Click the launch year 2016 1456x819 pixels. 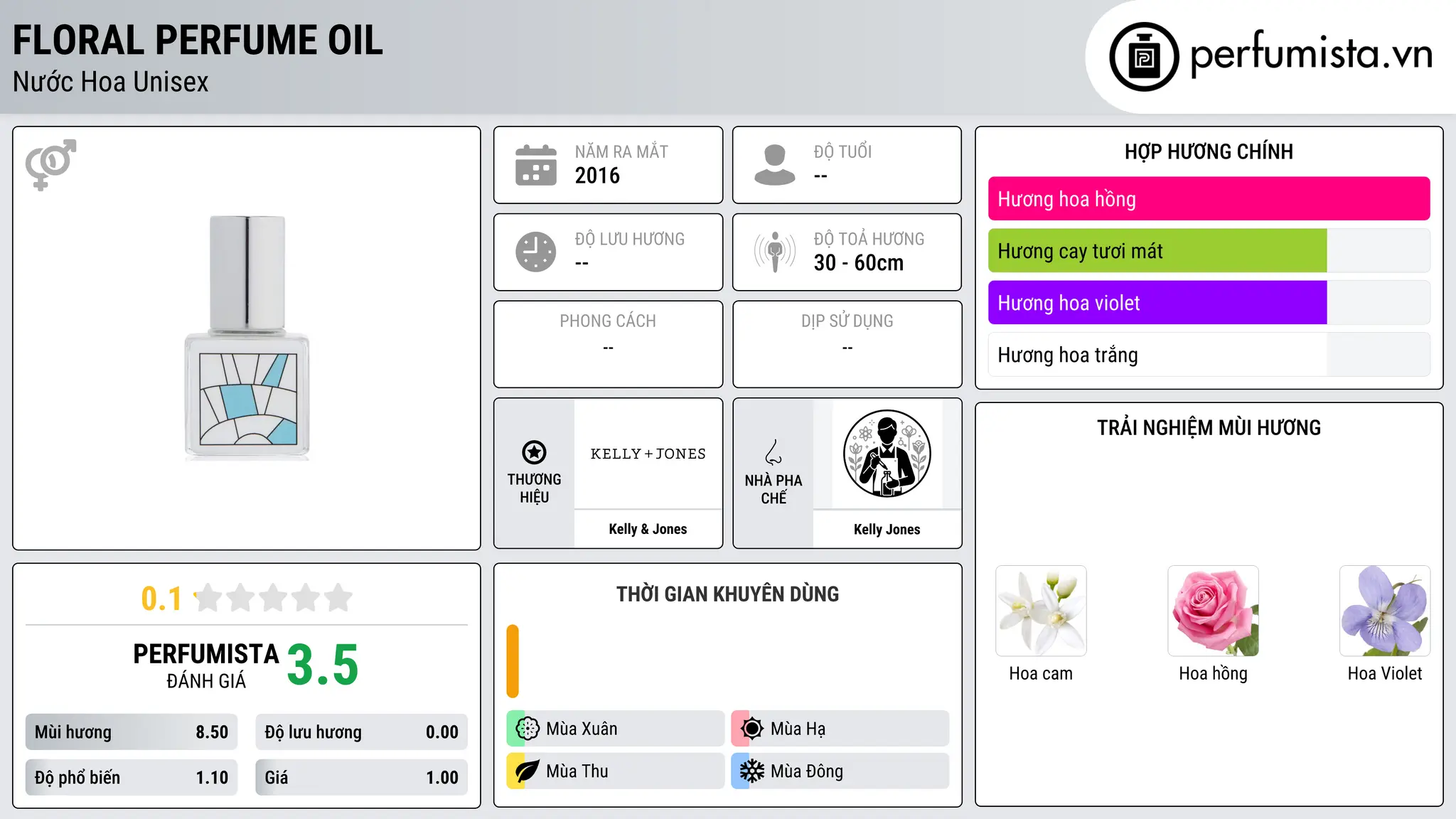click(x=597, y=176)
